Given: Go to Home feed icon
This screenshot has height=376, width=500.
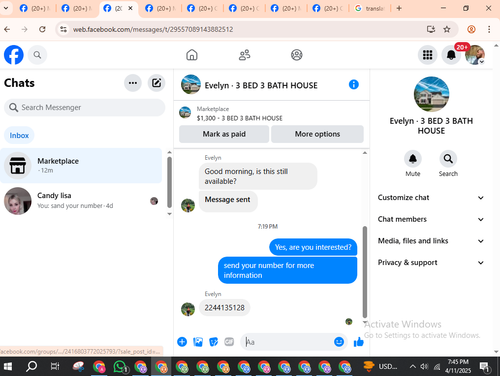Looking at the screenshot, I should coord(192,55).
